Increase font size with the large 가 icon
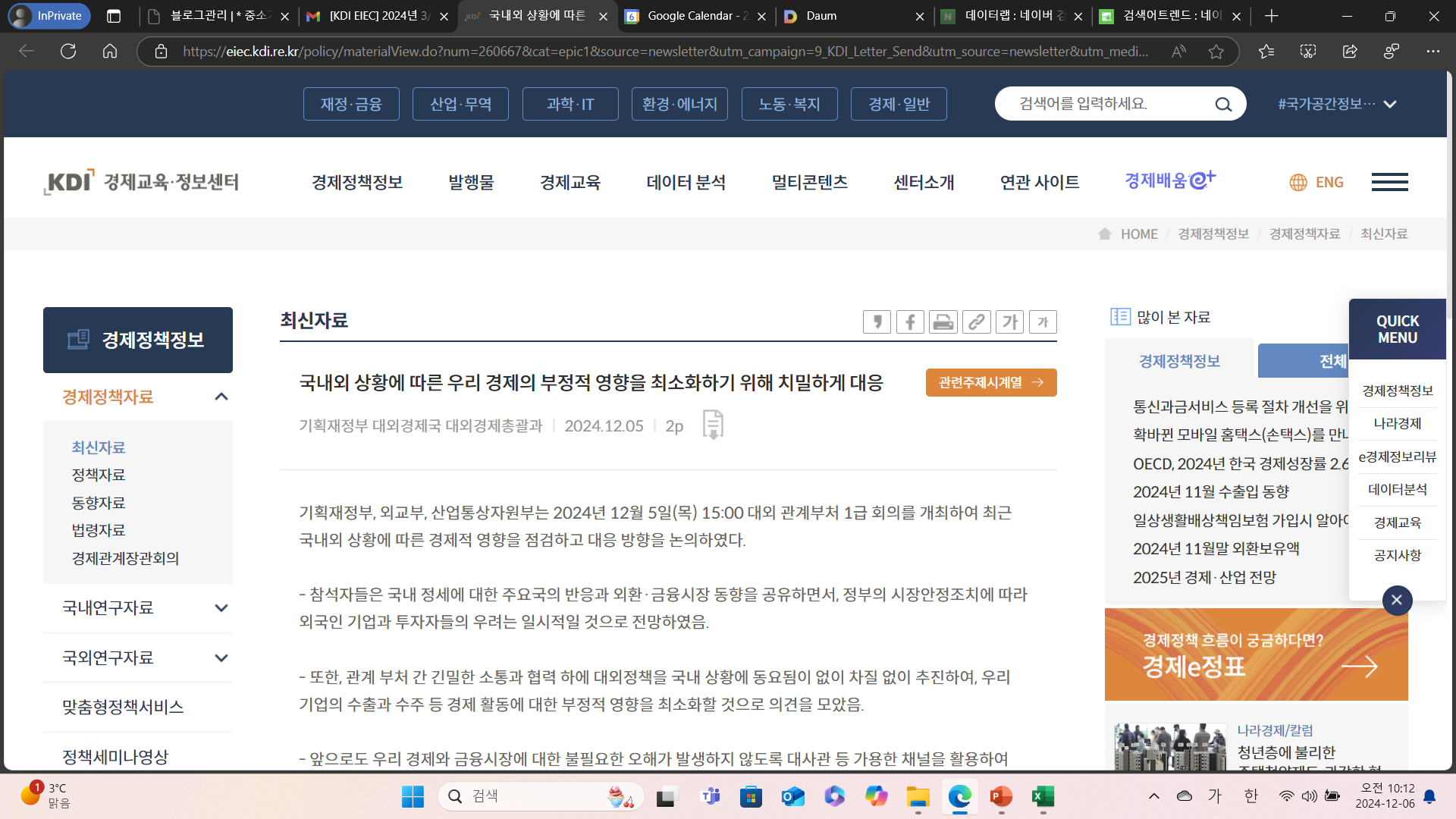 point(1010,322)
